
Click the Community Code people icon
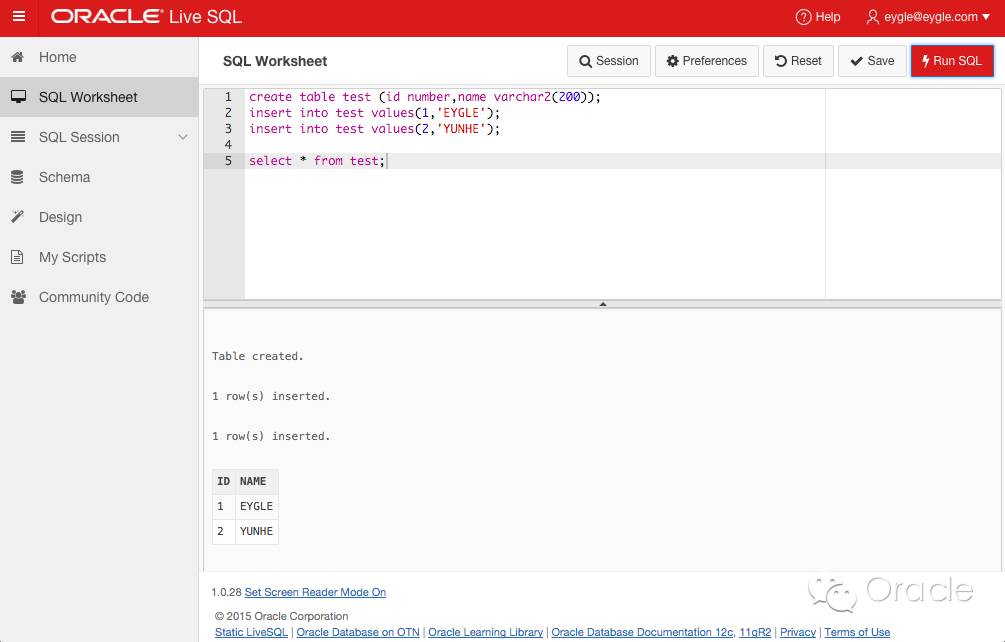(x=18, y=297)
